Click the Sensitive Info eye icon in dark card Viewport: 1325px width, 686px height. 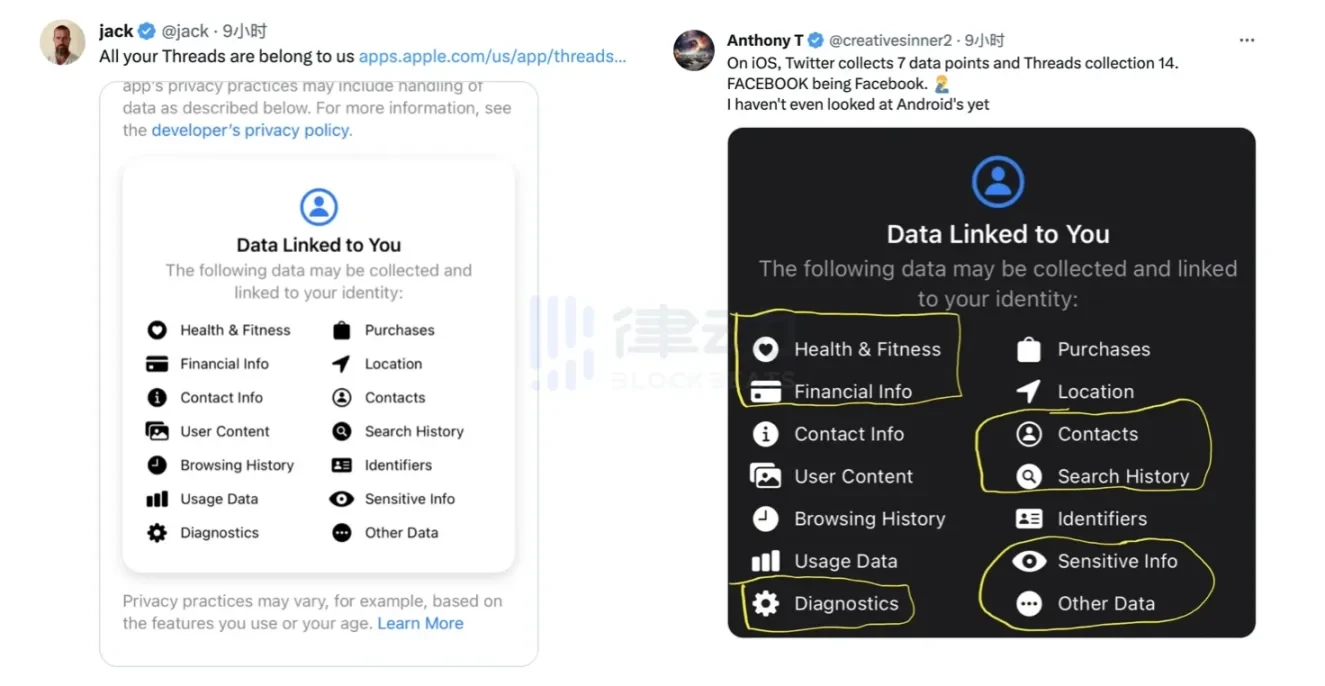(x=1029, y=561)
